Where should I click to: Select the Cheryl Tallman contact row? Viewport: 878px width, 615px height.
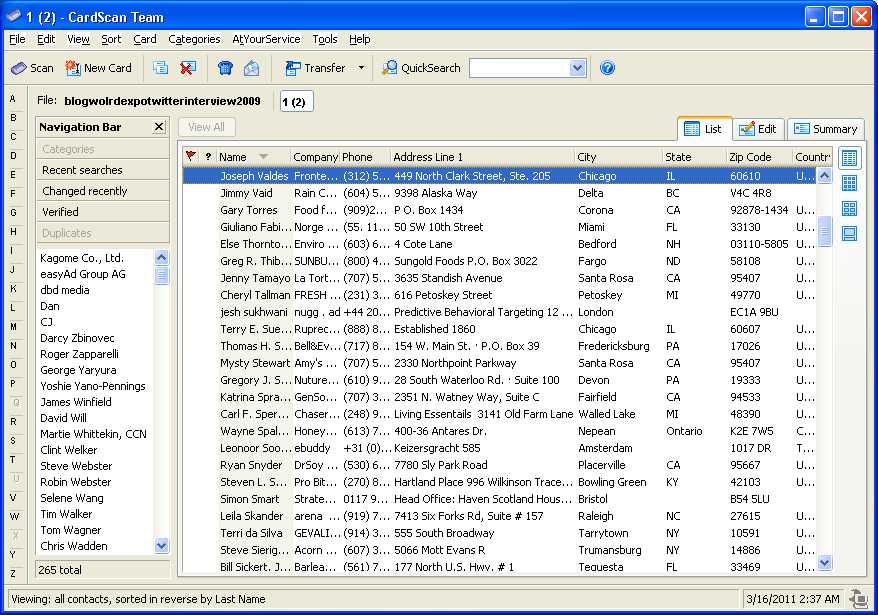point(499,295)
